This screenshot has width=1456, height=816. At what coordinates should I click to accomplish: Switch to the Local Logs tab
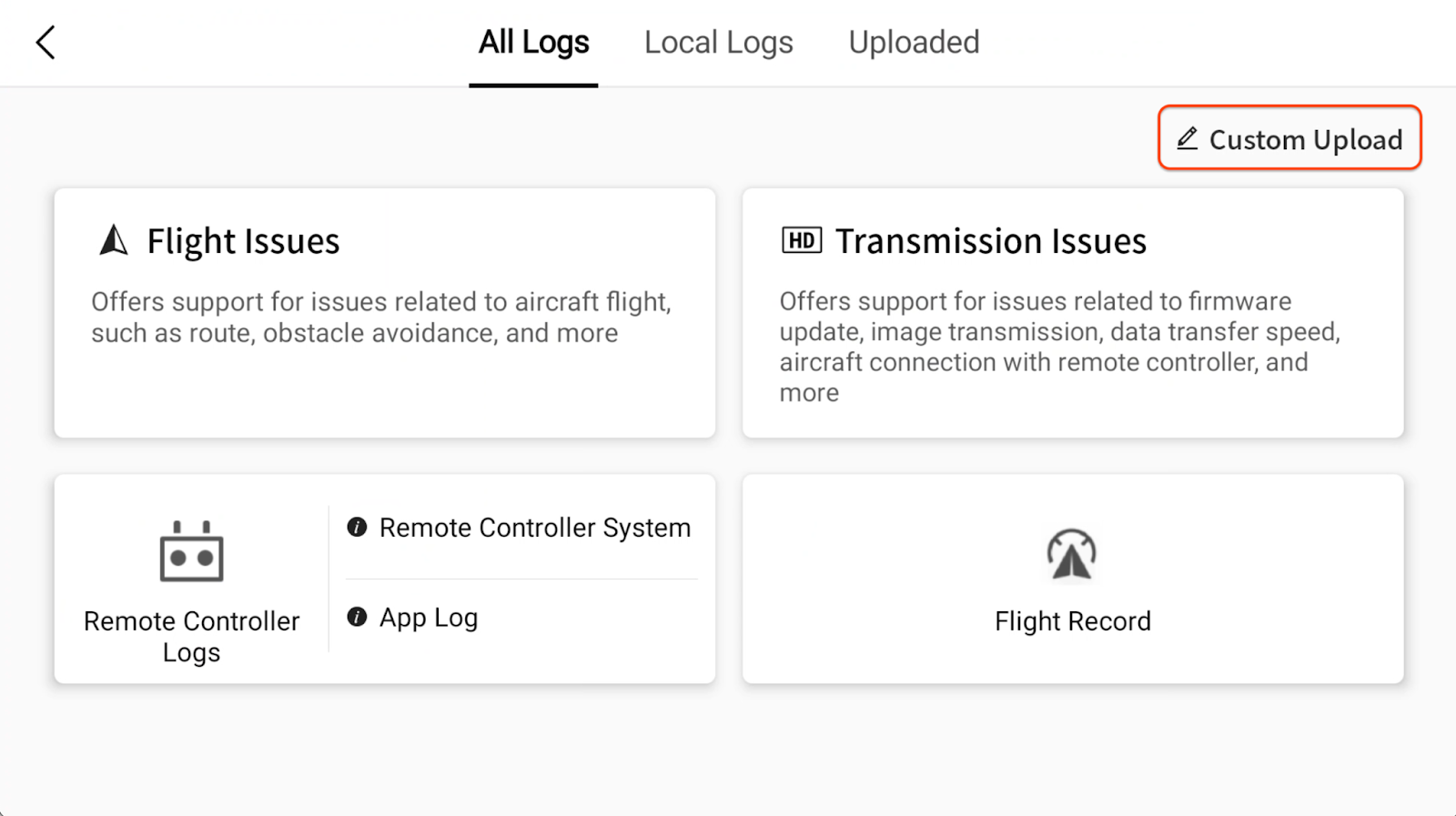pos(718,43)
